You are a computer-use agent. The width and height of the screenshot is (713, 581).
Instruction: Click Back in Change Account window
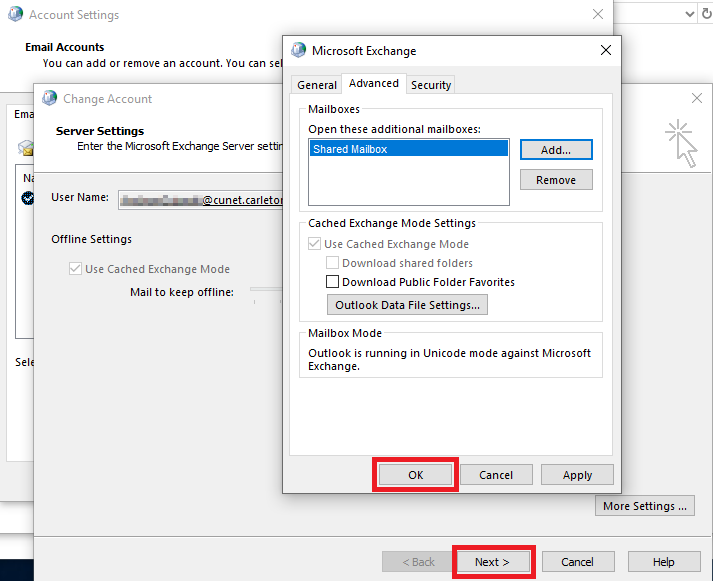[x=418, y=562]
